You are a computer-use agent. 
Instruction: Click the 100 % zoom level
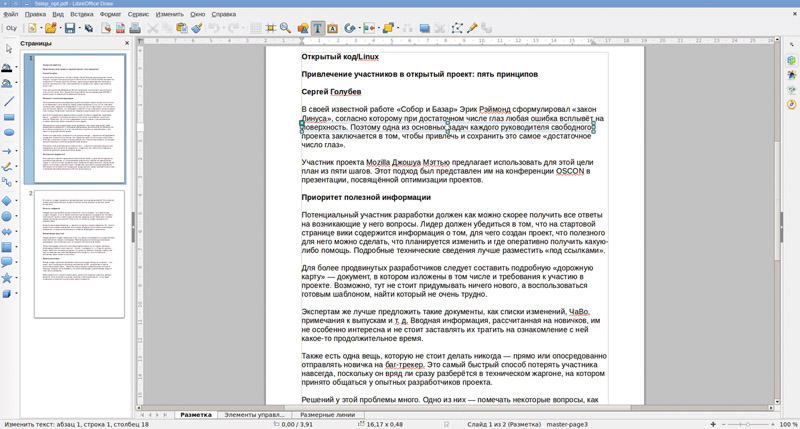click(x=788, y=424)
